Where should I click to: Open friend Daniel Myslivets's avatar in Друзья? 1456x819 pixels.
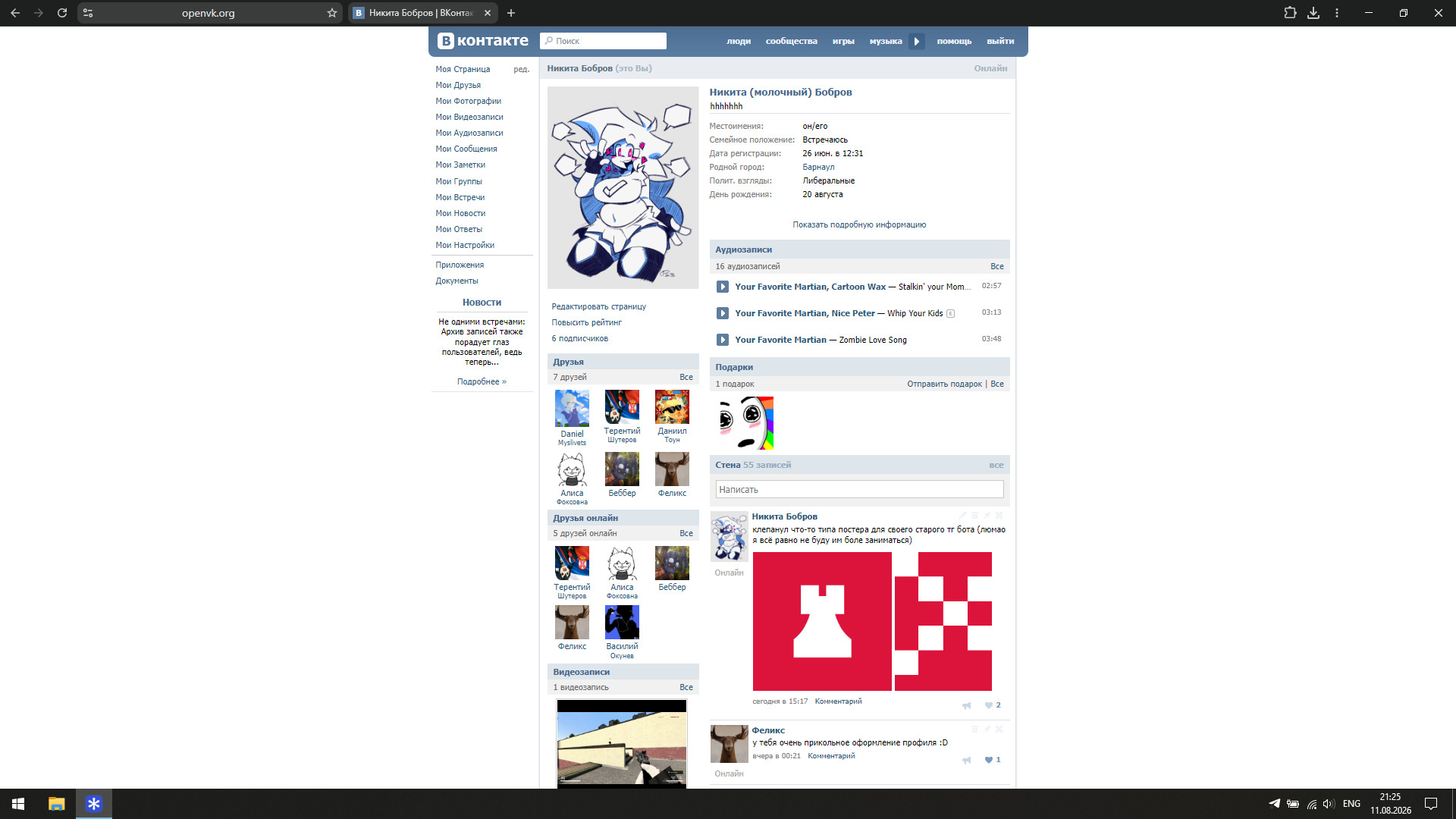point(572,408)
